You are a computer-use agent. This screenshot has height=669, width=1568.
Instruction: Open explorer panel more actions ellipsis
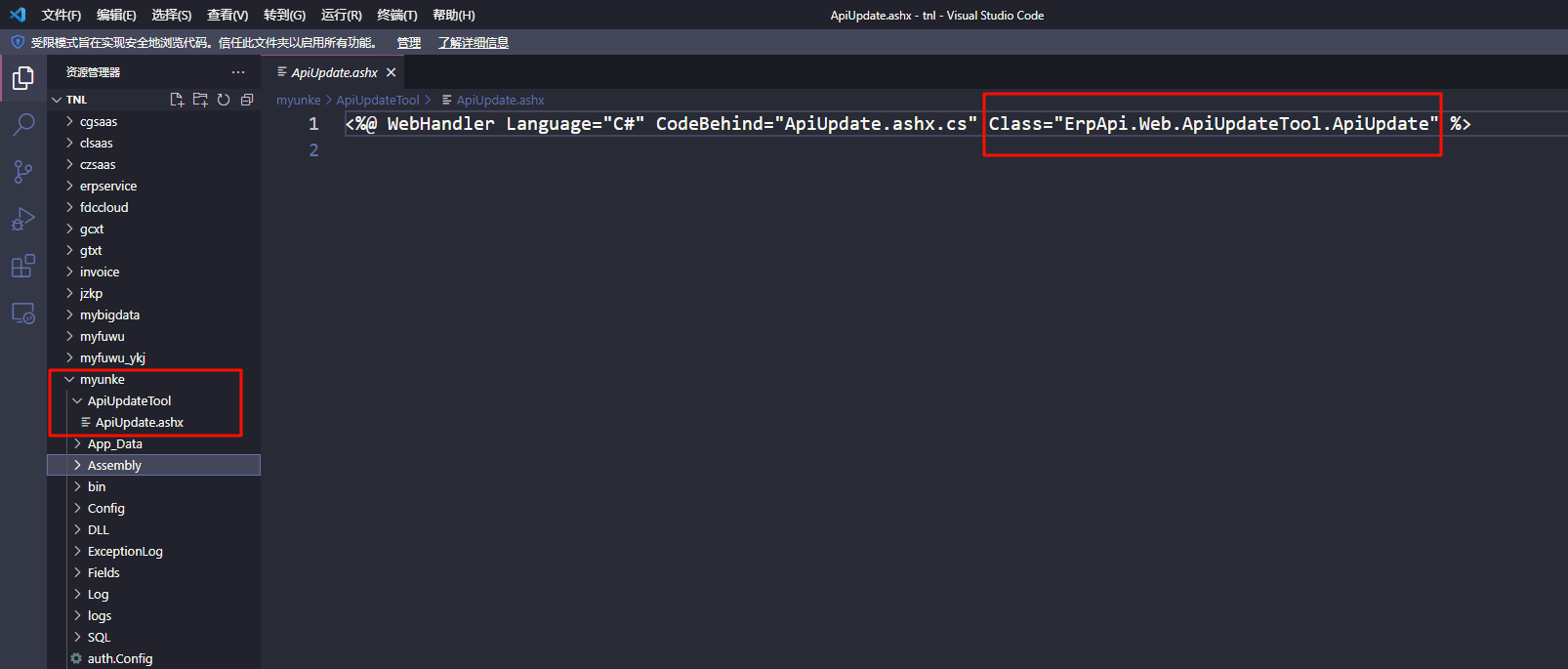(238, 72)
